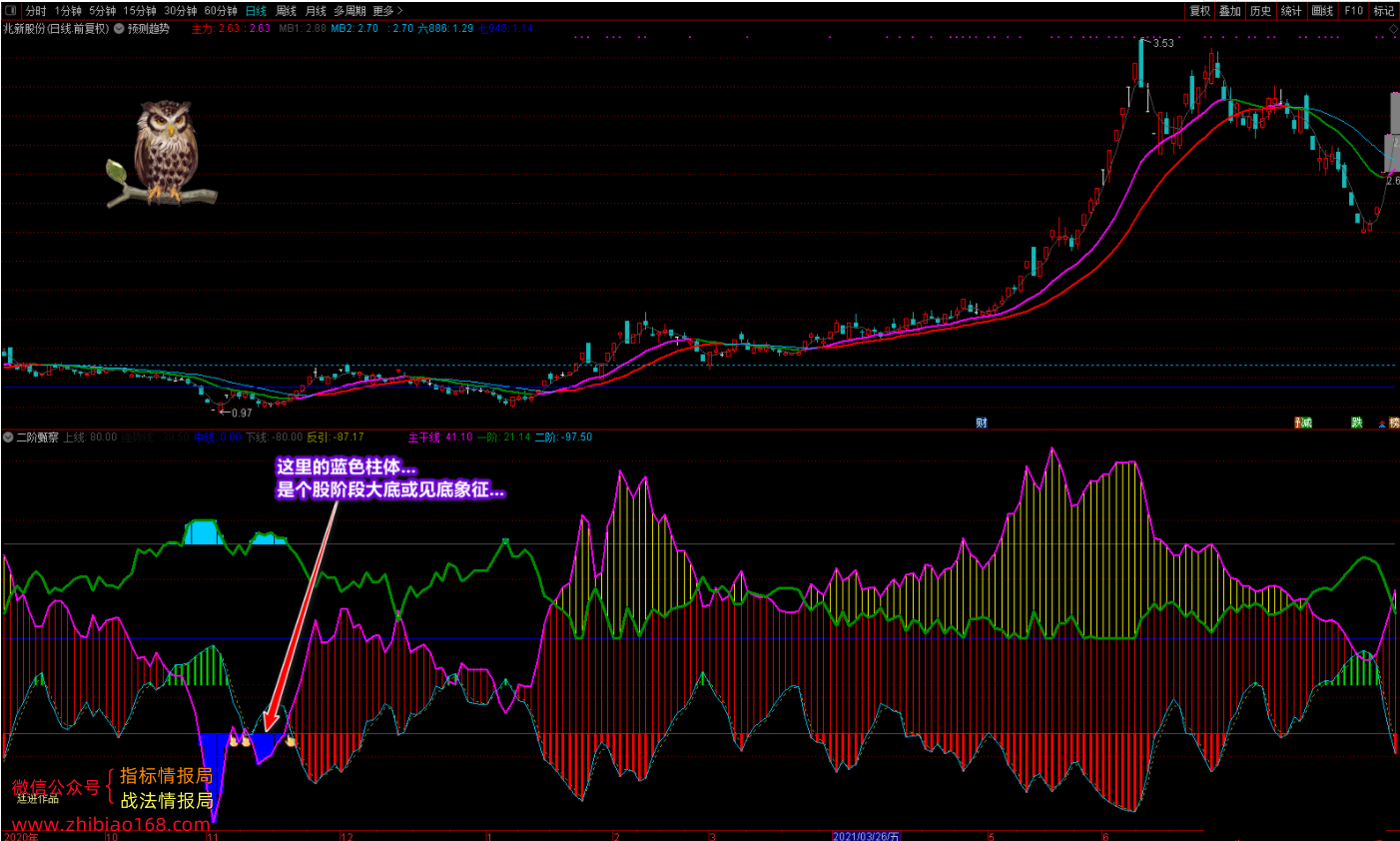Select the 月线 monthly tab
Image resolution: width=1400 pixels, height=841 pixels.
(316, 11)
